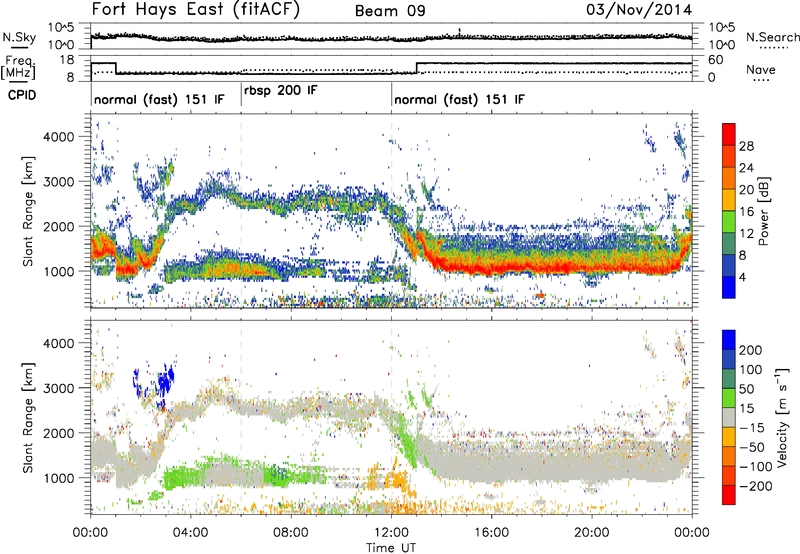
Task: Click the "Nave" legend label
Action: click(x=761, y=69)
